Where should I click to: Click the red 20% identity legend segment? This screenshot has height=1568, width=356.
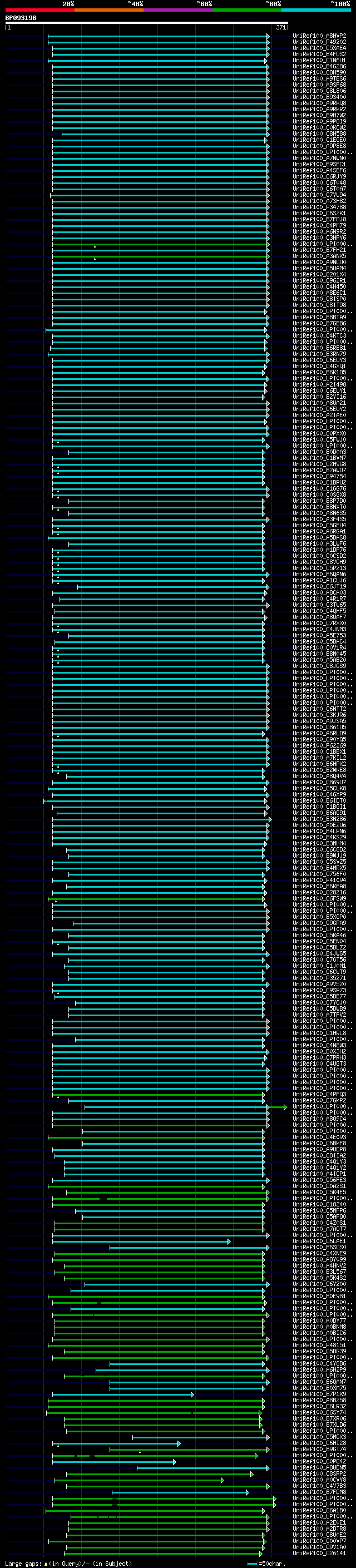[x=40, y=11]
